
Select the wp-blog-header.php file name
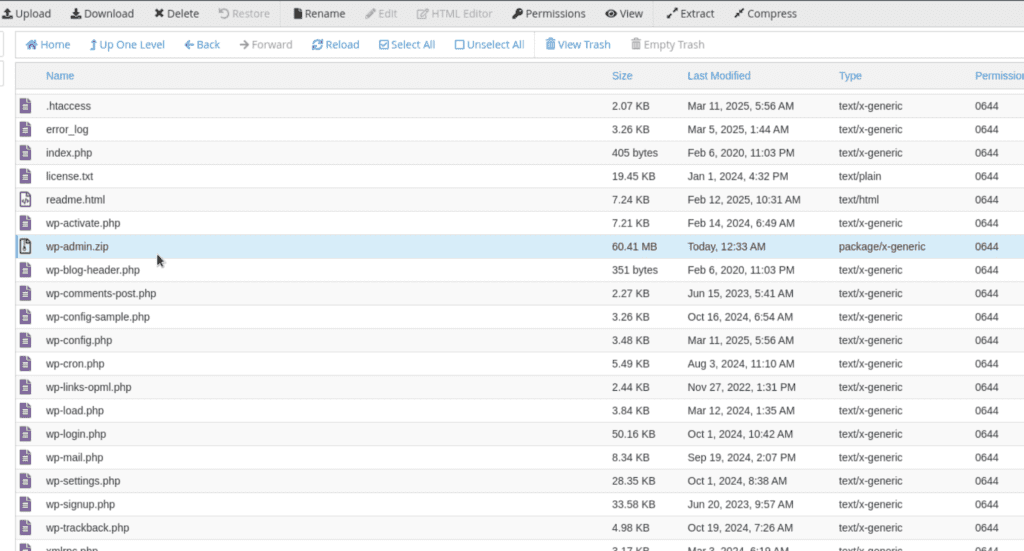(93, 270)
